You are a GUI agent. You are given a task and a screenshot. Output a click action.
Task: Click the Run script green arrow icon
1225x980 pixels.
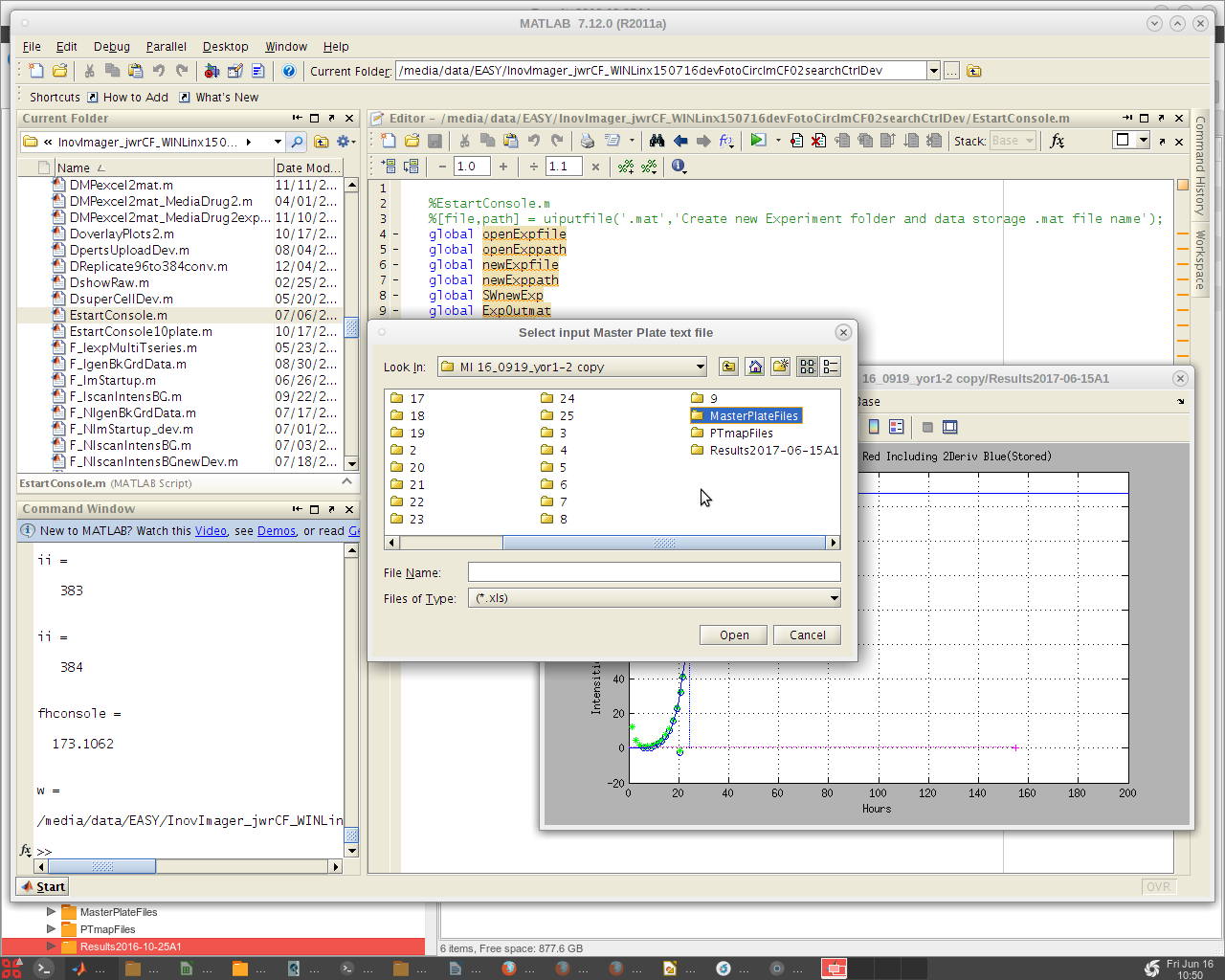[758, 141]
